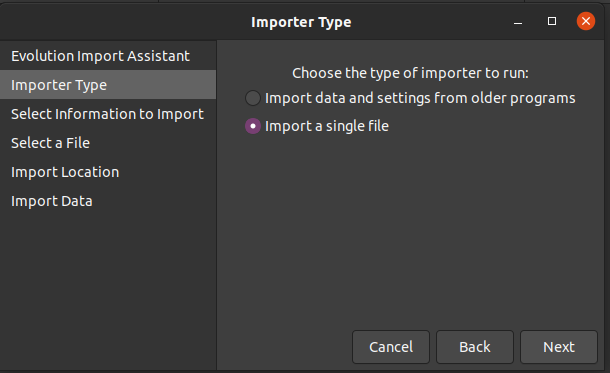Click the Next button
610x373 pixels.
point(559,347)
